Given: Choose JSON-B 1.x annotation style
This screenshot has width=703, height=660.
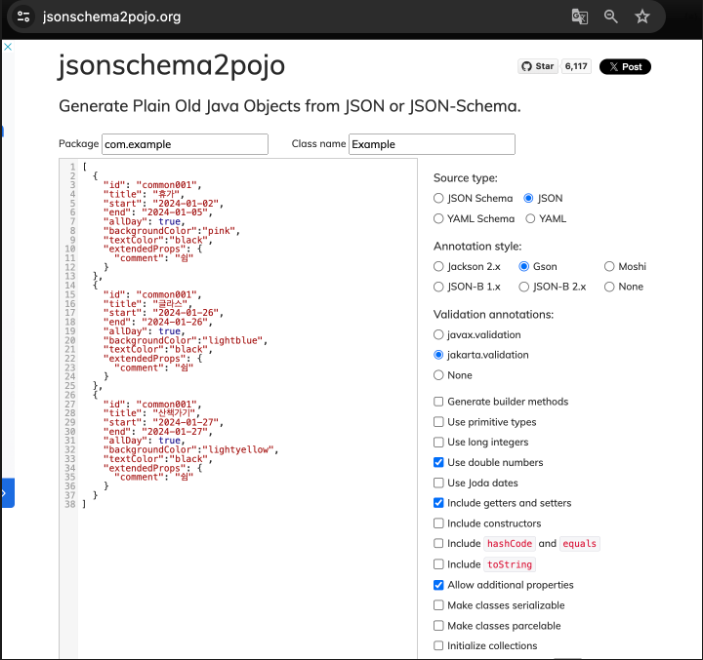Looking at the screenshot, I should tap(438, 287).
